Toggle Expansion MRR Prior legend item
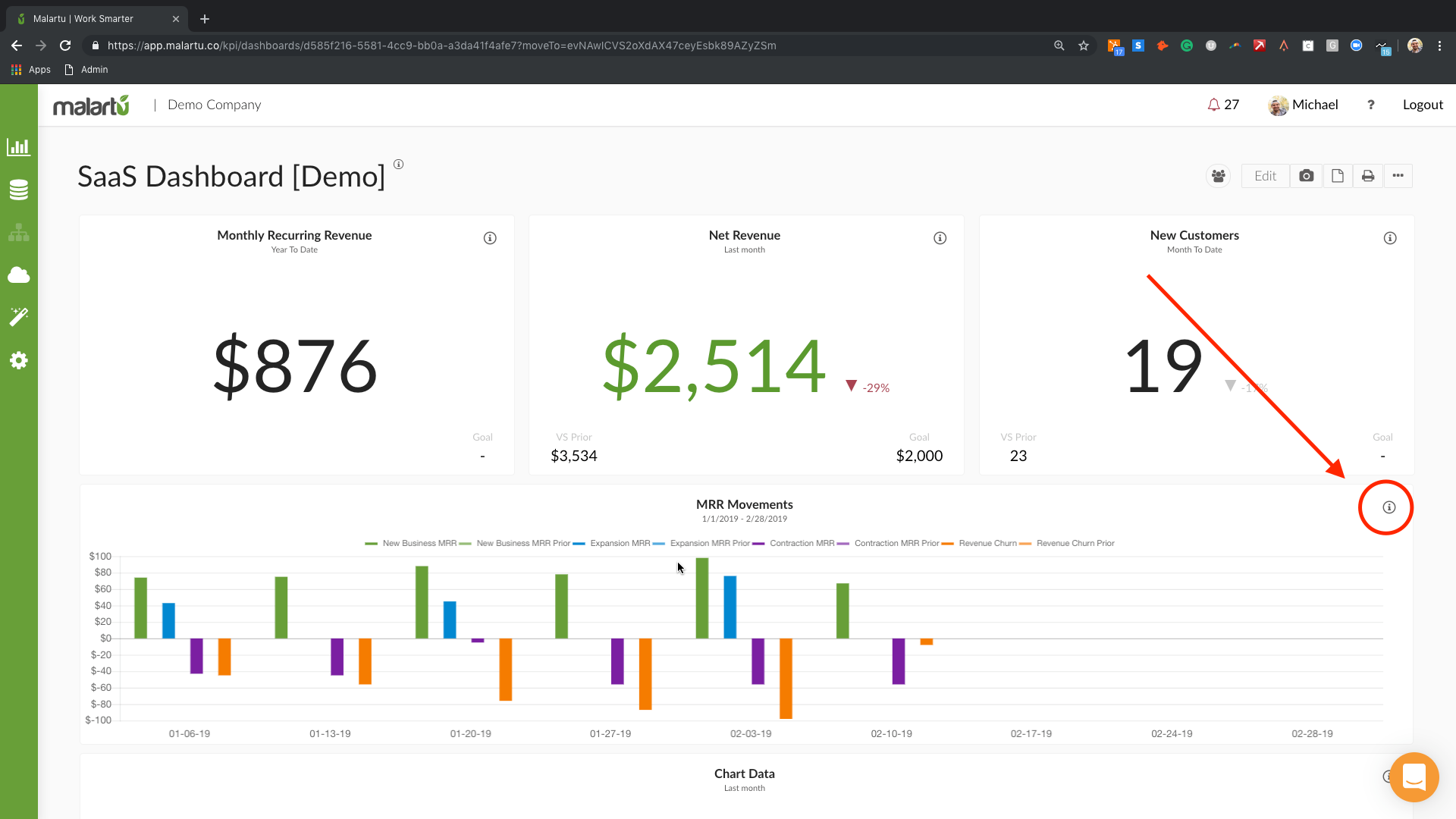Screen dimensions: 1456x819 tap(701, 543)
